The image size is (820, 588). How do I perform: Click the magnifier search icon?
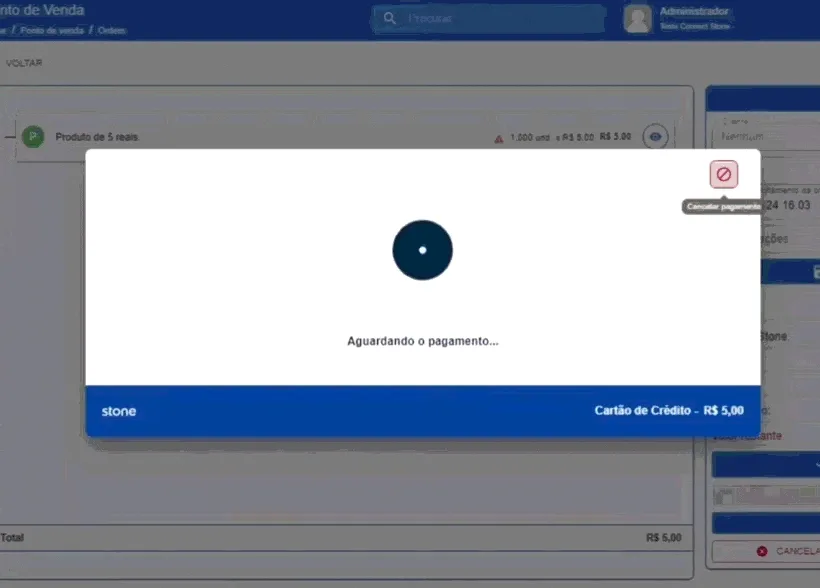[x=390, y=18]
